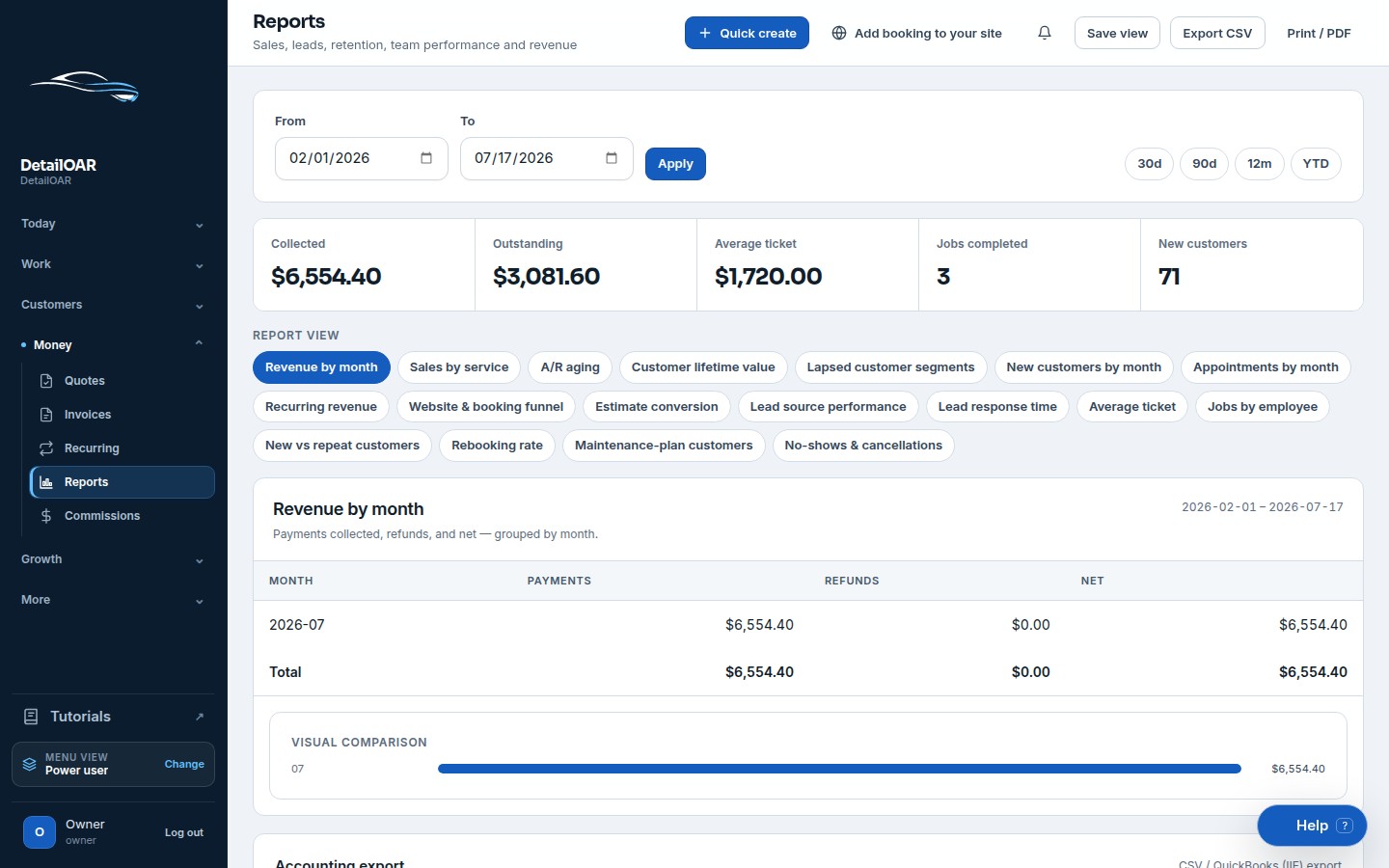Image resolution: width=1389 pixels, height=868 pixels.
Task: Change the menu view mode
Action: (x=184, y=764)
